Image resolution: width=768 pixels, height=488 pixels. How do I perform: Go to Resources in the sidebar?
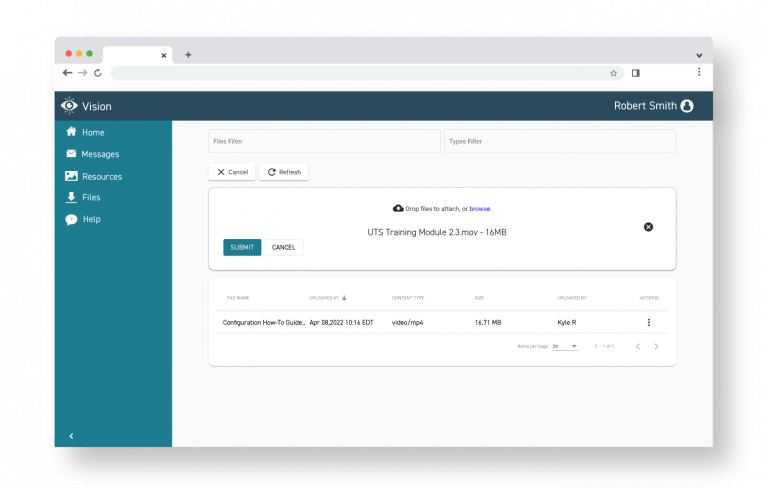94,176
